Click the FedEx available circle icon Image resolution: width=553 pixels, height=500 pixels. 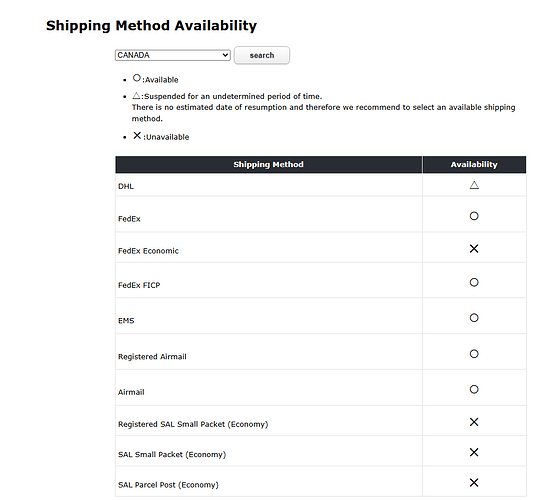pos(474,216)
